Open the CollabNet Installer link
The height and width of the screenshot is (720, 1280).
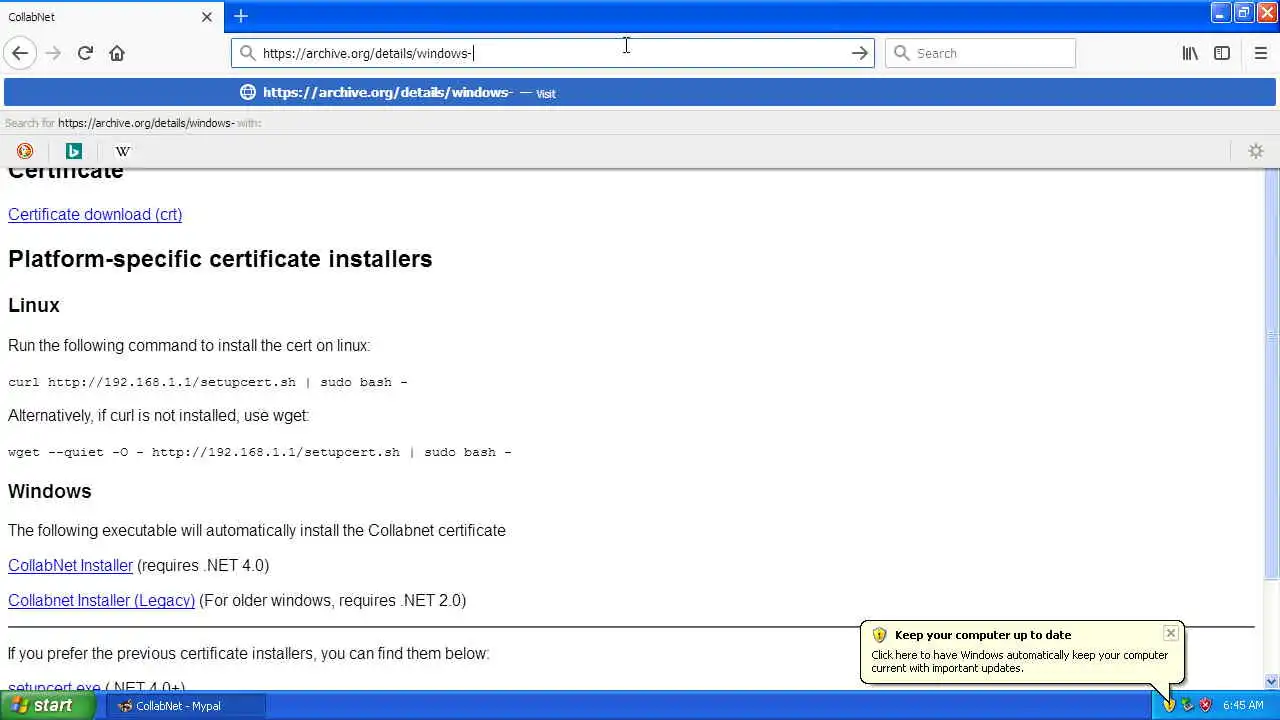point(70,565)
